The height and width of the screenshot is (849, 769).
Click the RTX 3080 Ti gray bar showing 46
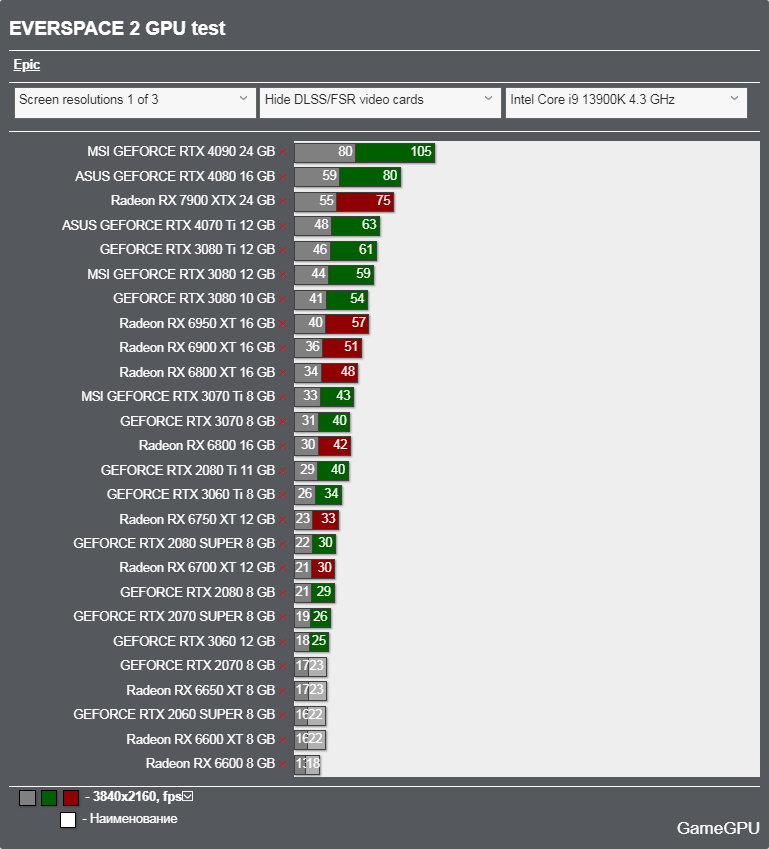point(312,250)
